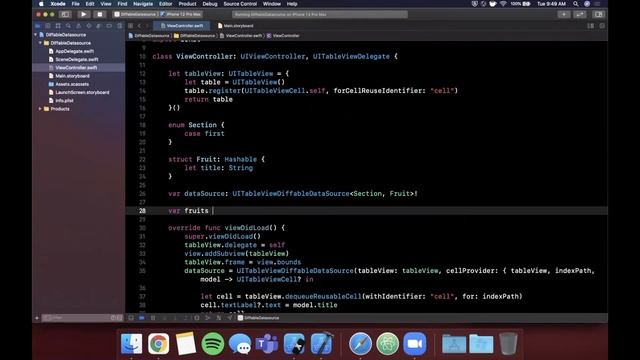Image resolution: width=640 pixels, height=360 pixels.
Task: Open the Debug navigator icon
Action: point(98,26)
